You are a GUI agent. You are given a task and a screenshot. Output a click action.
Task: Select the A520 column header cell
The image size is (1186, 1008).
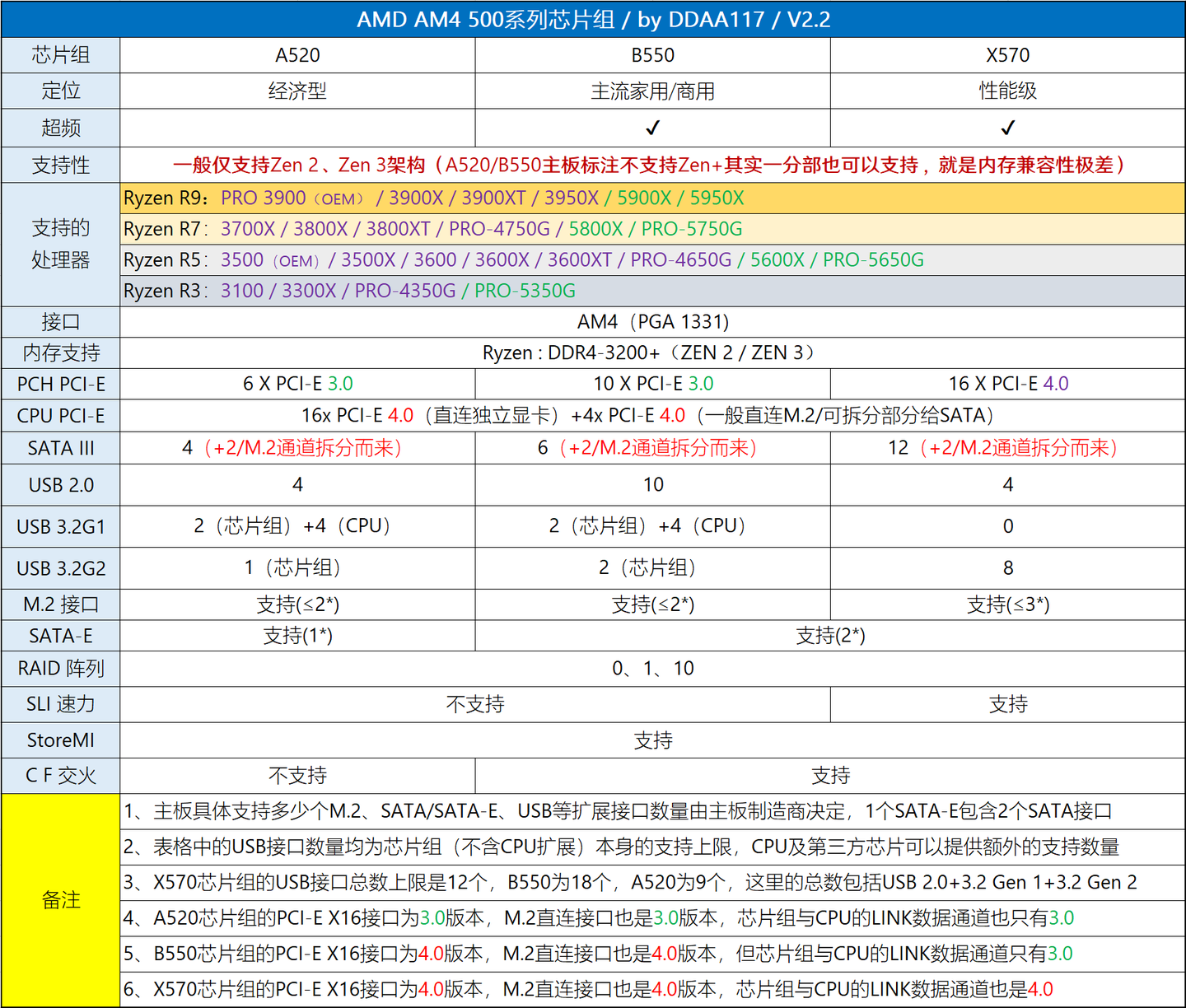click(297, 55)
